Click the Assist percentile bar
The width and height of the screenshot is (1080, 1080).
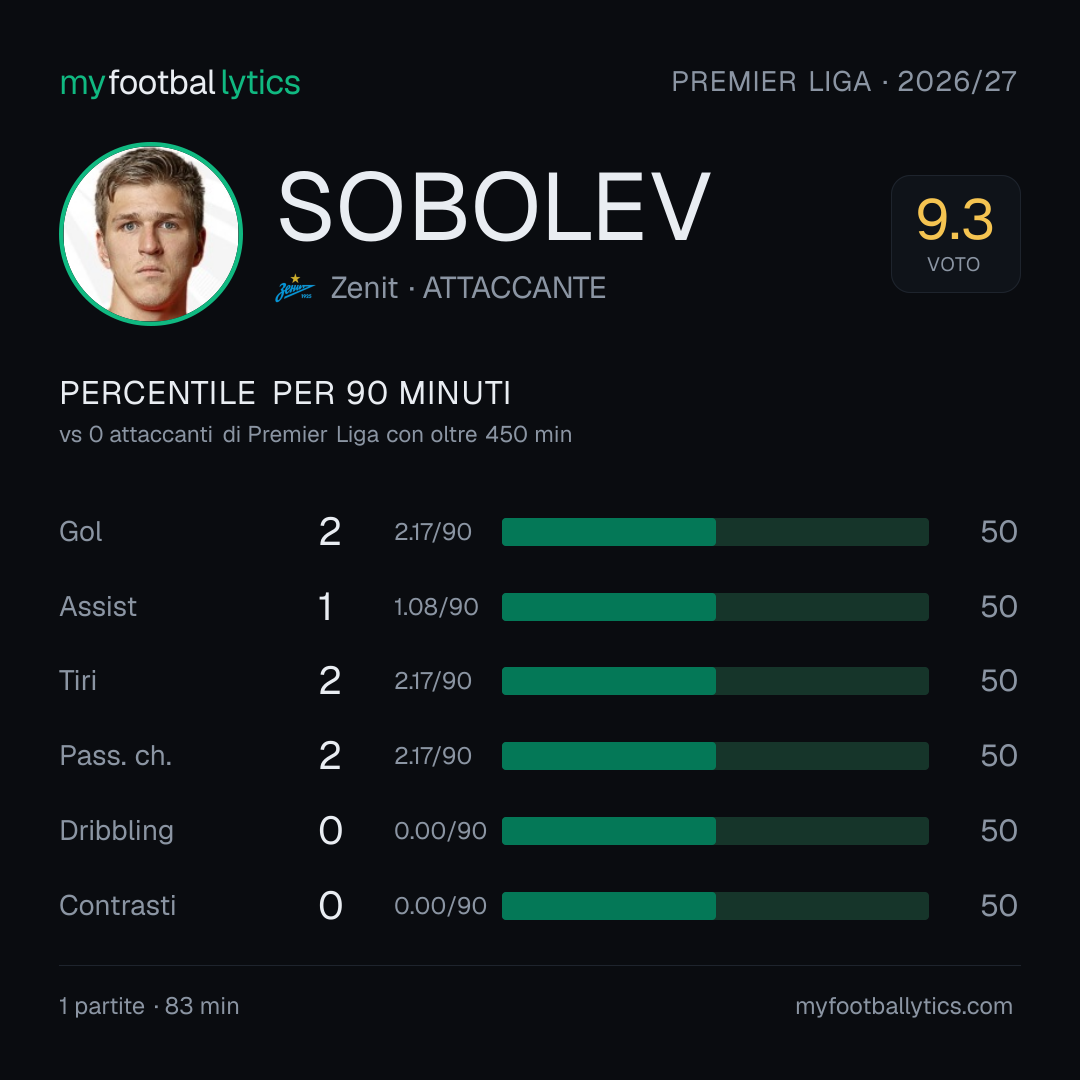pyautogui.click(x=715, y=607)
